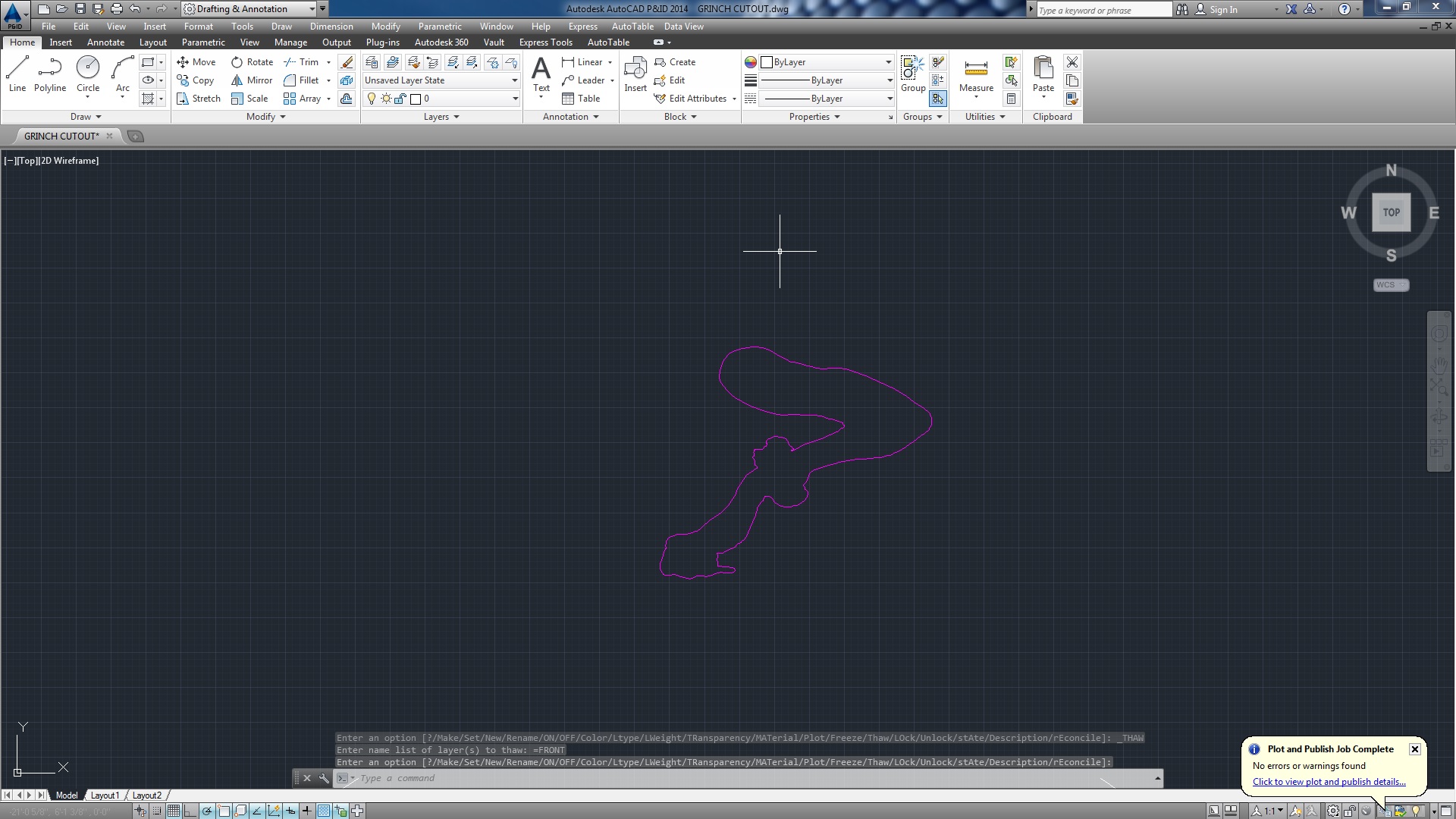Select the Line drawing tool

(17, 74)
